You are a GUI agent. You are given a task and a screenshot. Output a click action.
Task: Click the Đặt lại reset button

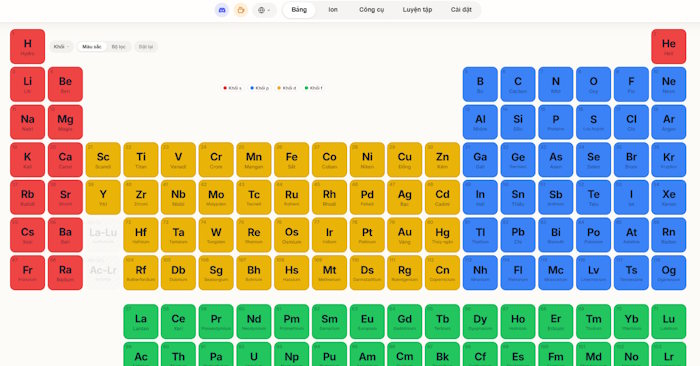(x=146, y=46)
